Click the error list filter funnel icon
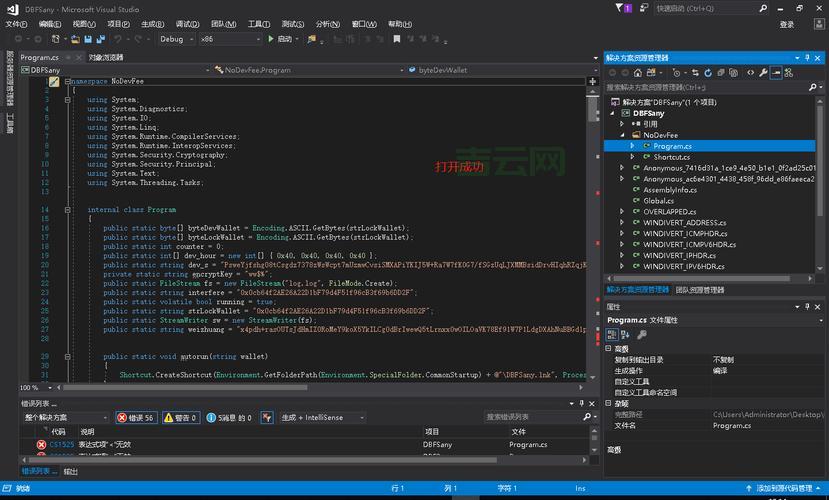 (x=268, y=417)
